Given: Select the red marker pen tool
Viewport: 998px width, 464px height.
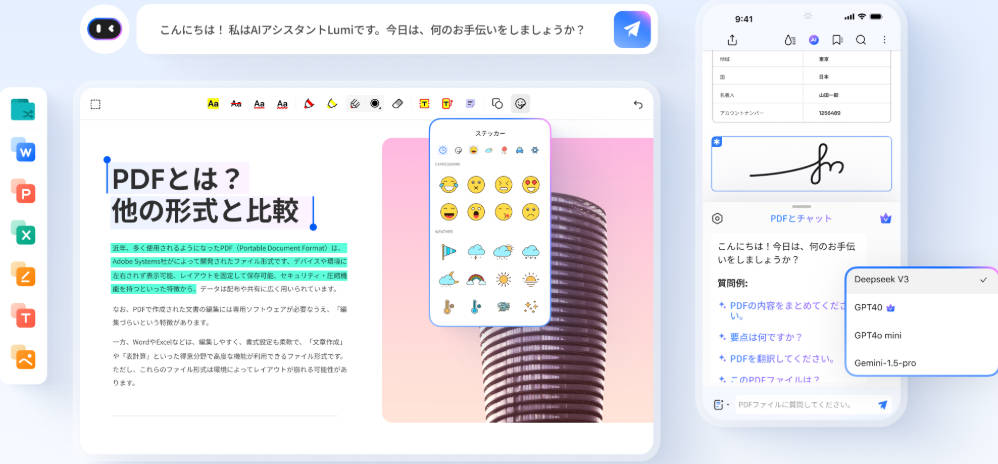Looking at the screenshot, I should tap(309, 103).
